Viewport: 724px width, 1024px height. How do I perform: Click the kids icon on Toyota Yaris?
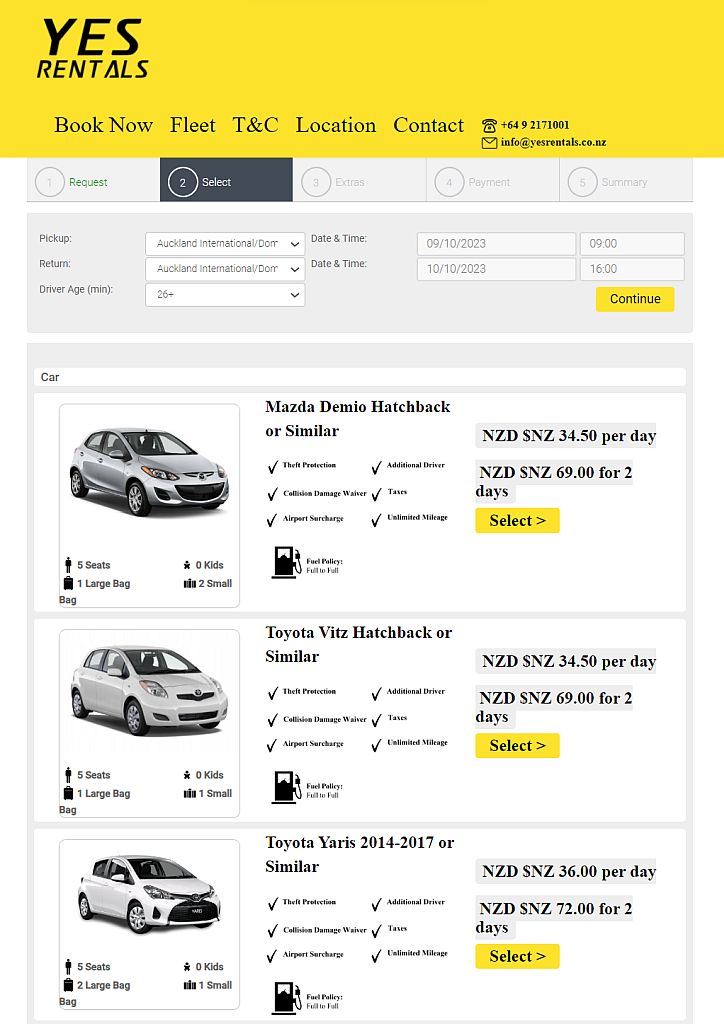(x=187, y=967)
